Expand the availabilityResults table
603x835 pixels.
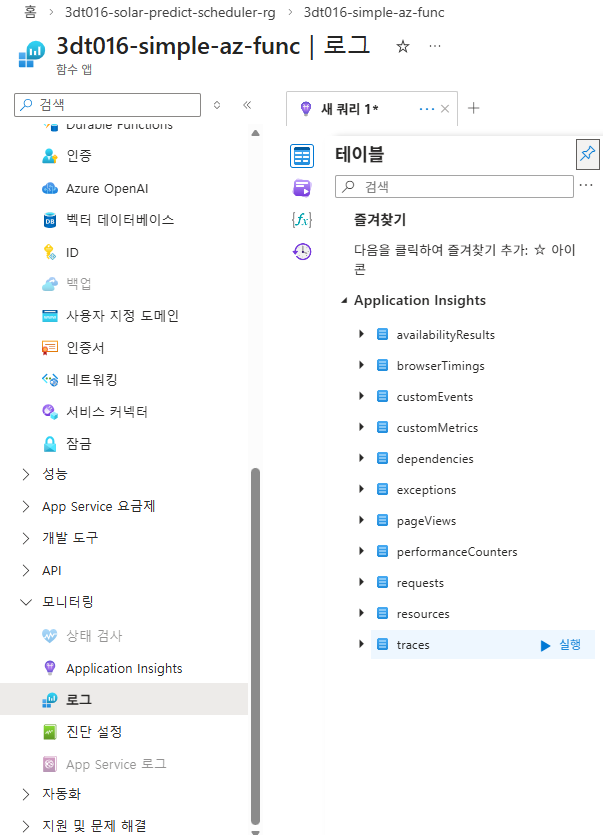(361, 334)
